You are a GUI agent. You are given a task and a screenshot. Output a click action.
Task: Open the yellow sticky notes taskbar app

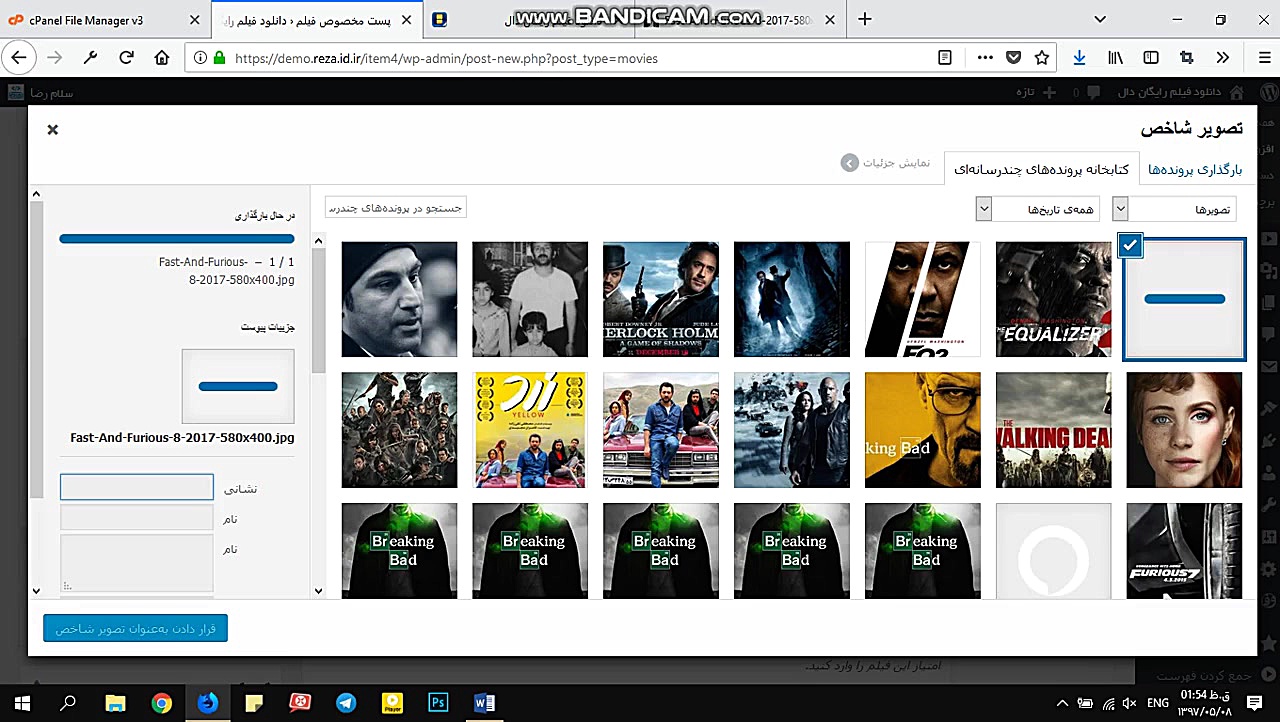(x=254, y=703)
